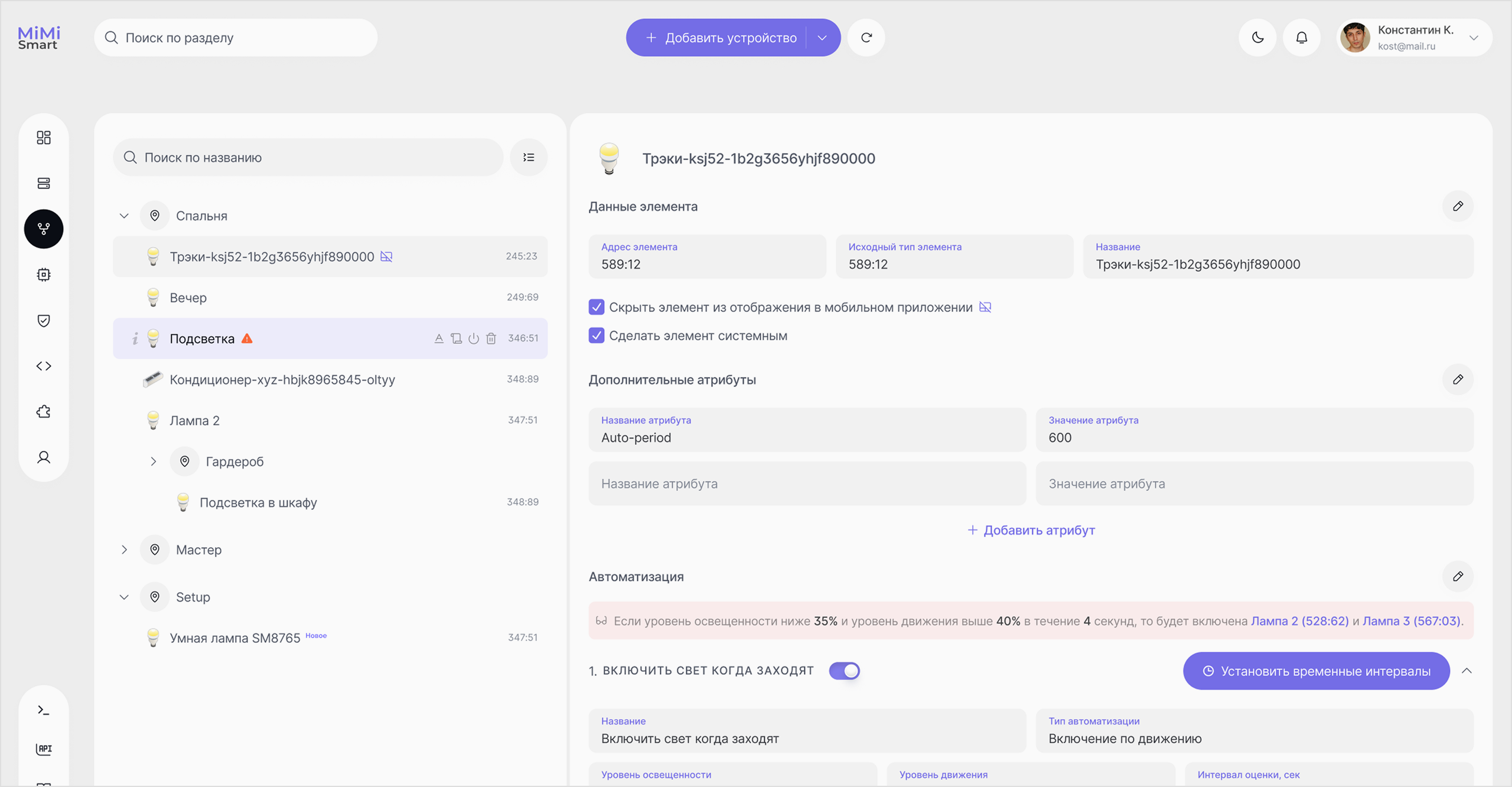Expand the Гардероб group
1512x787 pixels.
click(154, 461)
